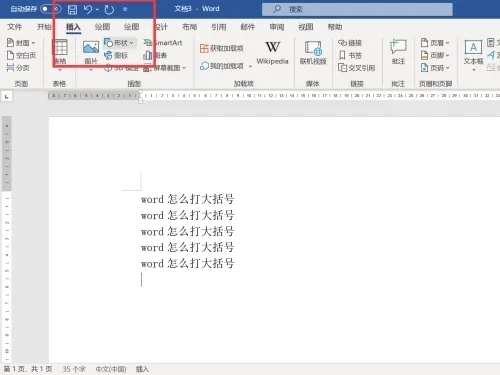
Task: Open the 页码 page number dropdown
Action: tap(435, 68)
